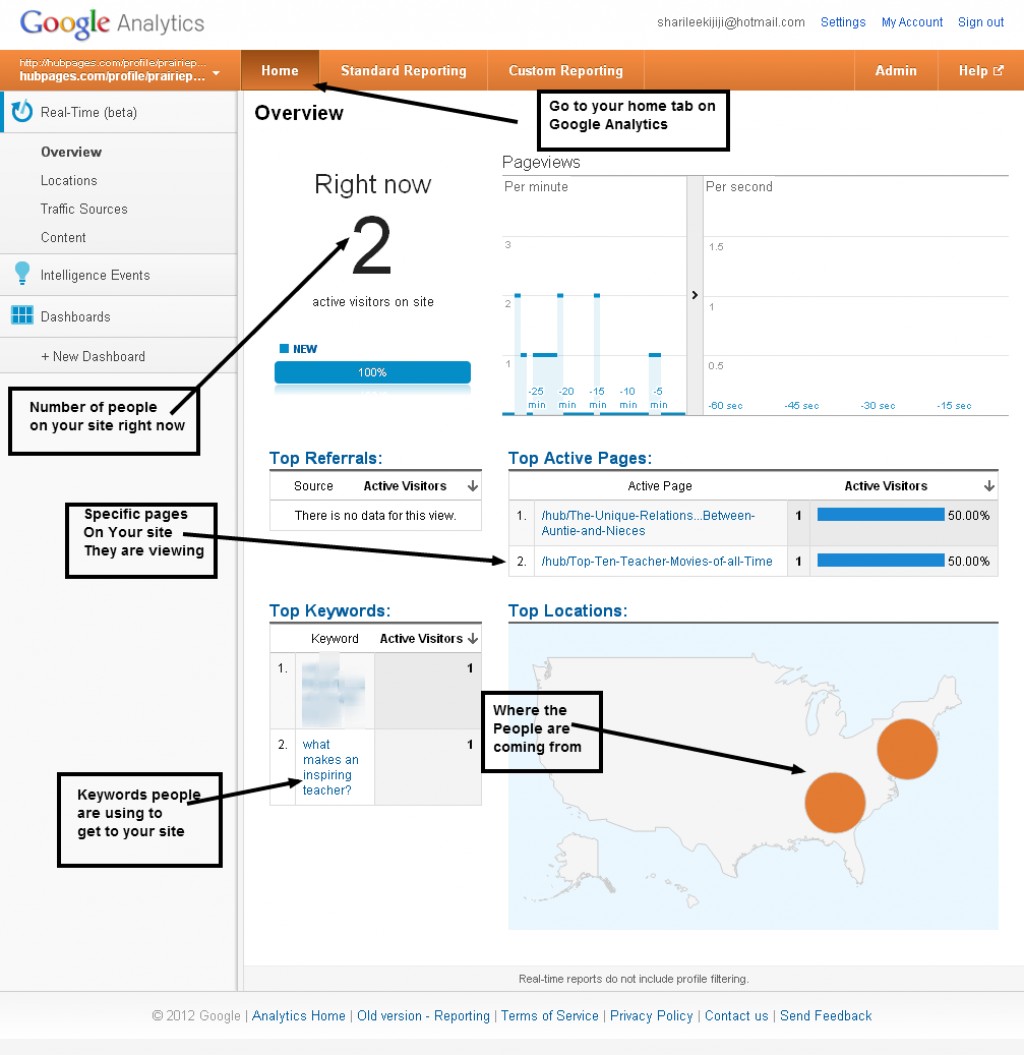Add a new dashboard from sidebar
Image resolution: width=1024 pixels, height=1055 pixels.
click(93, 356)
